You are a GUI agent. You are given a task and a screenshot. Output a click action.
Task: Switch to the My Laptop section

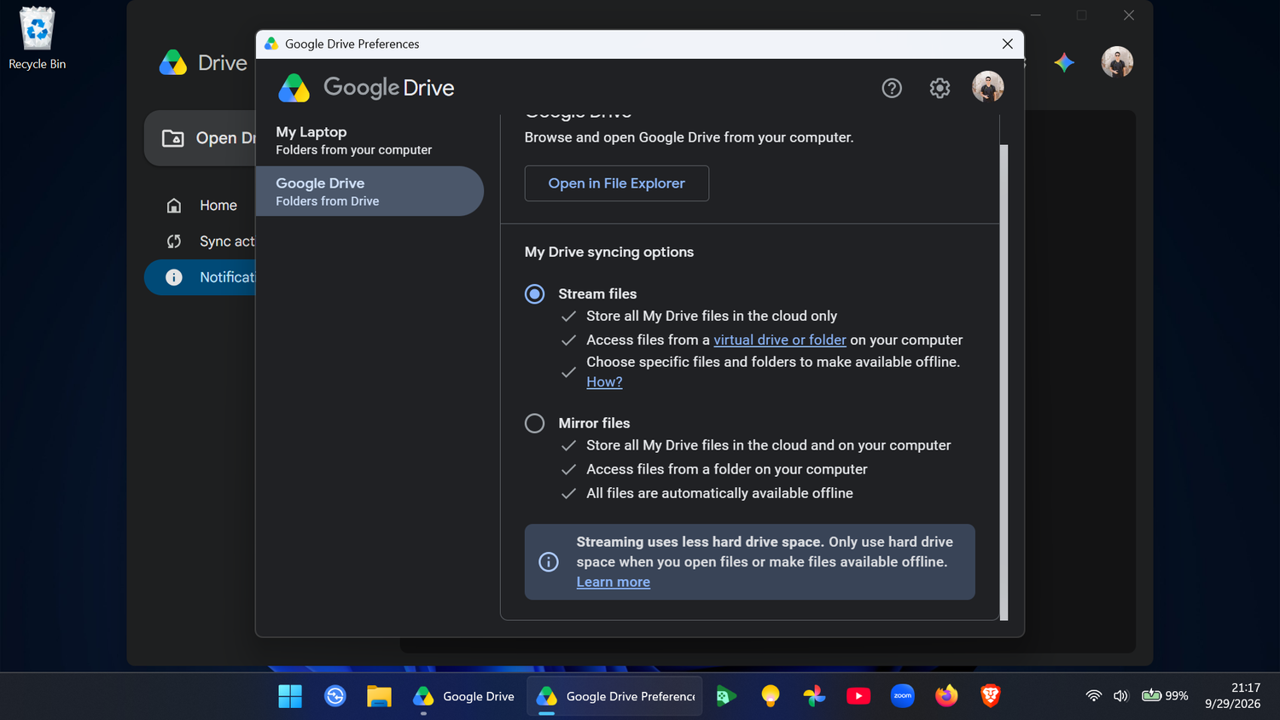point(369,140)
